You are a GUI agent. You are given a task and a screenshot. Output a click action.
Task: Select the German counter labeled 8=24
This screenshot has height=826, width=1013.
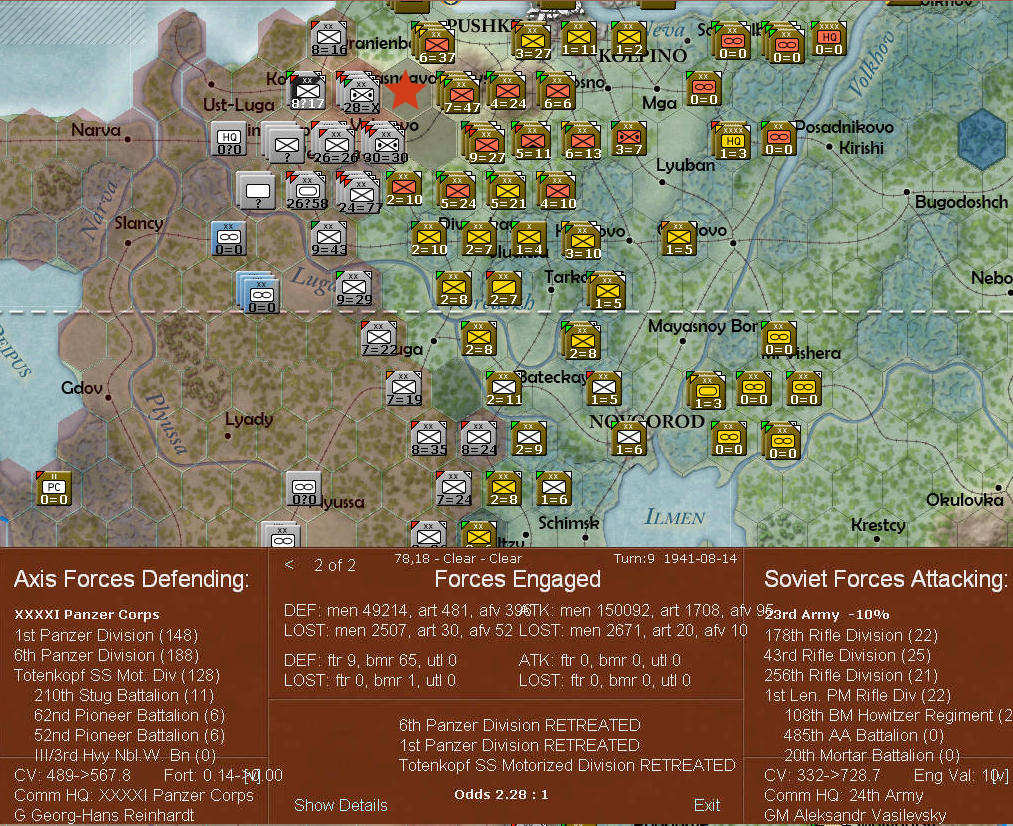pos(479,439)
